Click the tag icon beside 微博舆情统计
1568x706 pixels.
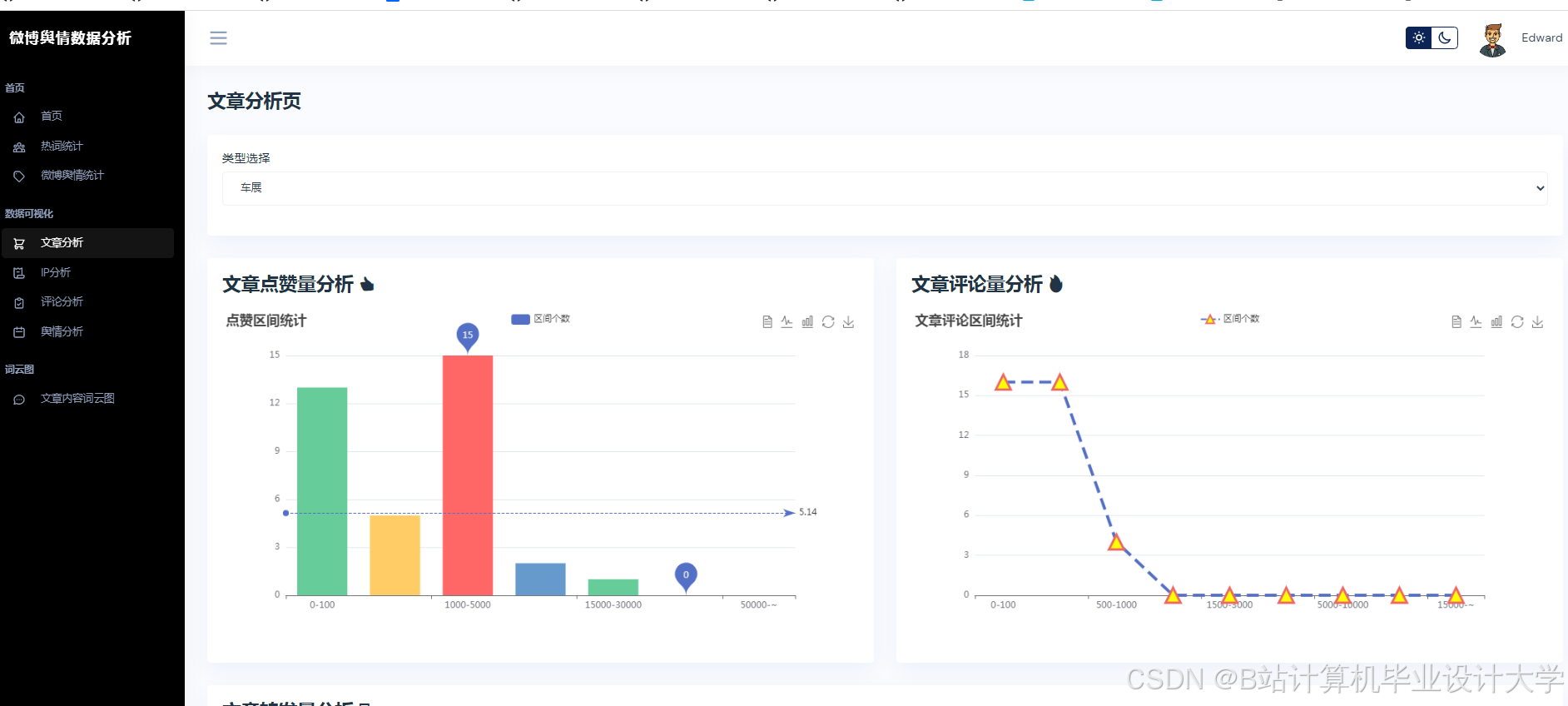point(19,176)
